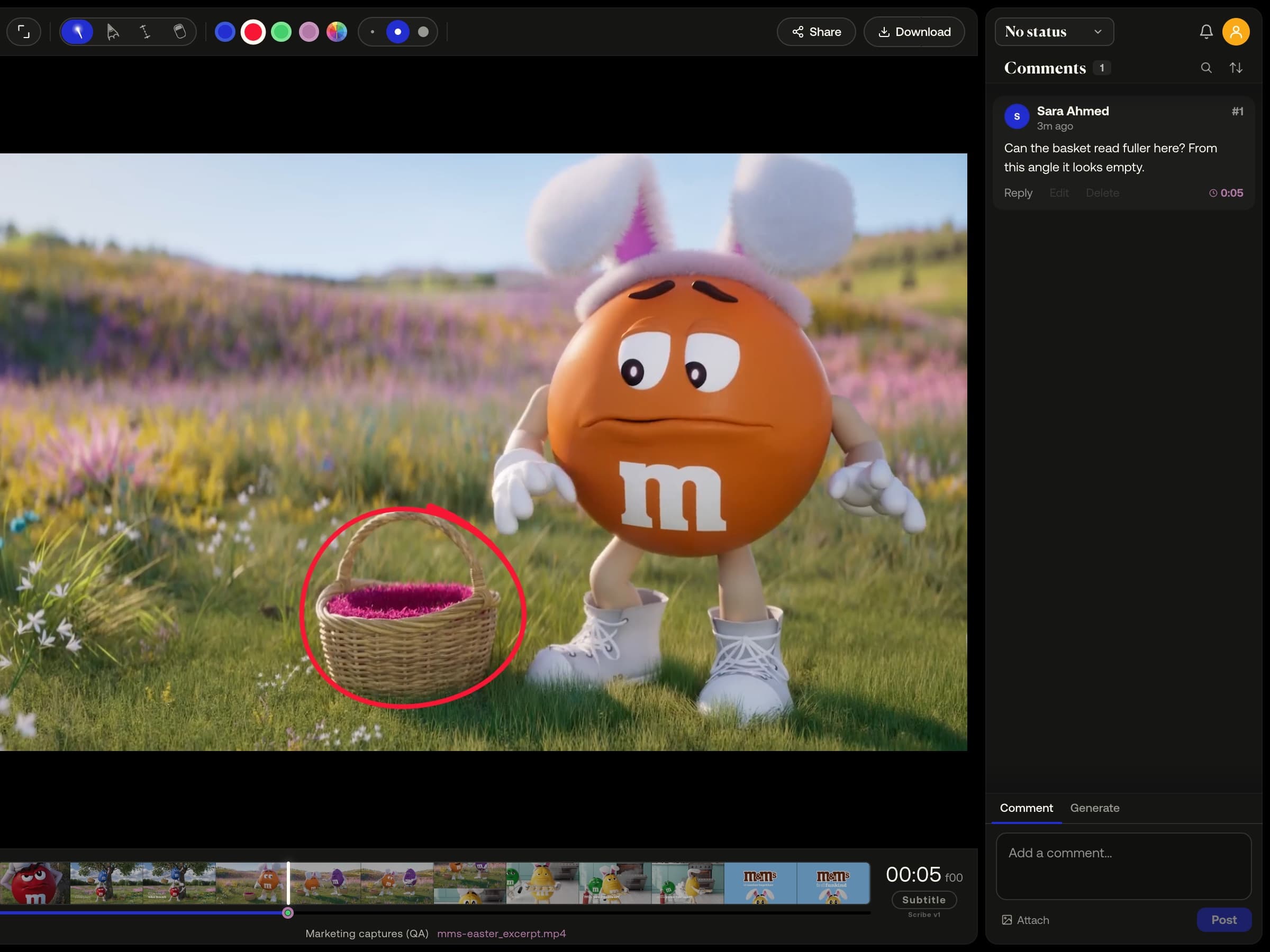1270x952 pixels.
Task: Pick the pink annotation color
Action: [309, 32]
